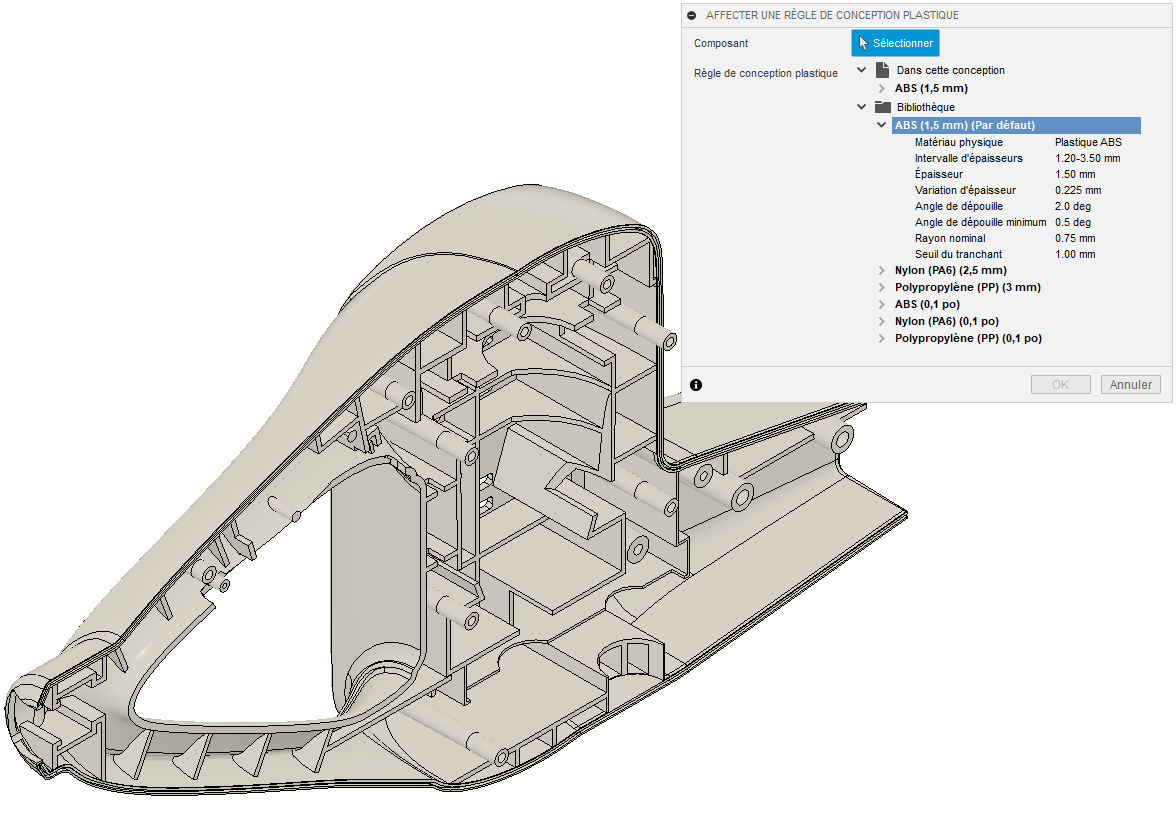
Task: Choose the Polypropylène (PP) (3 mm) label
Action: point(967,288)
